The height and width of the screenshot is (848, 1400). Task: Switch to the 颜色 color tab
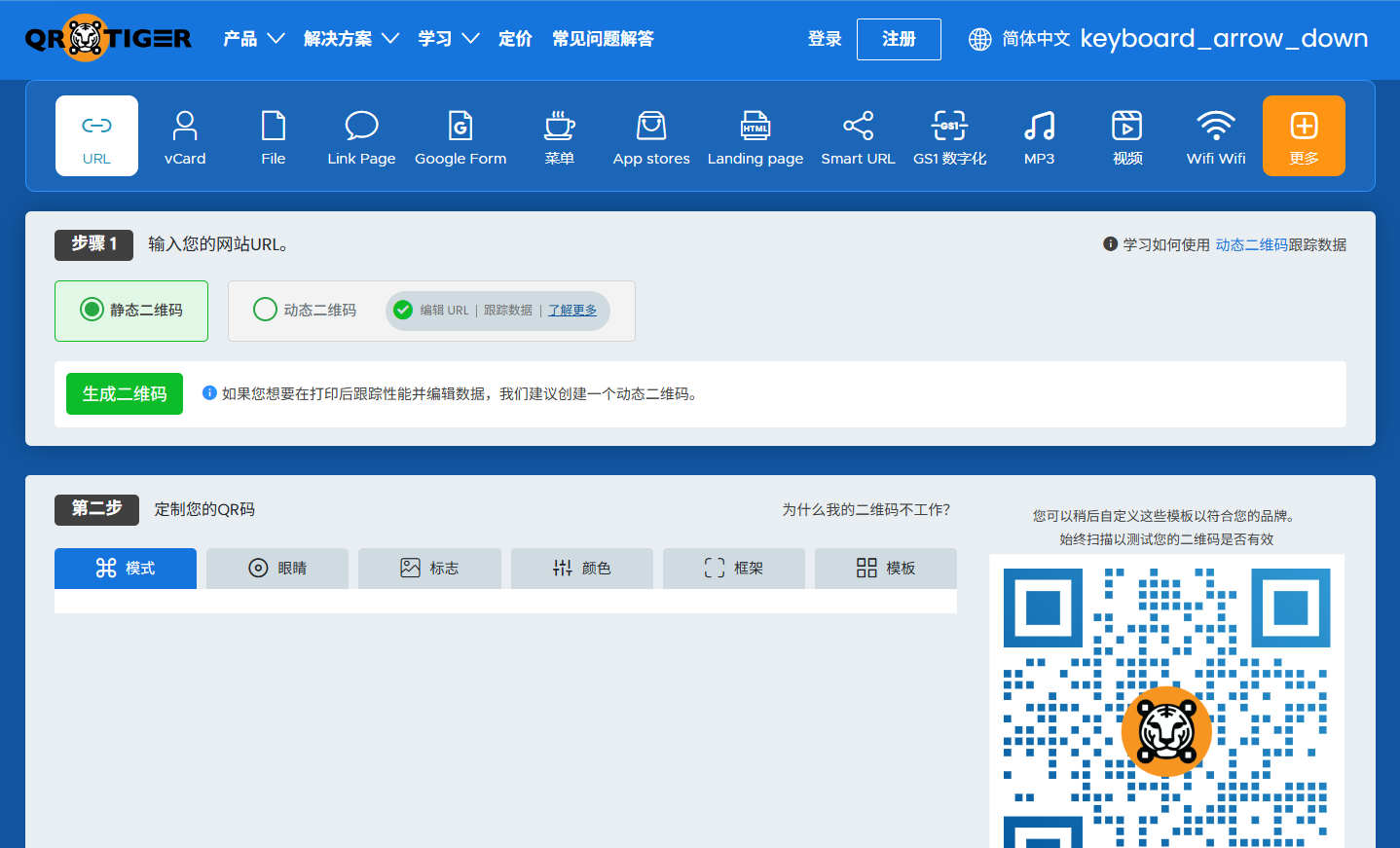pyautogui.click(x=582, y=569)
